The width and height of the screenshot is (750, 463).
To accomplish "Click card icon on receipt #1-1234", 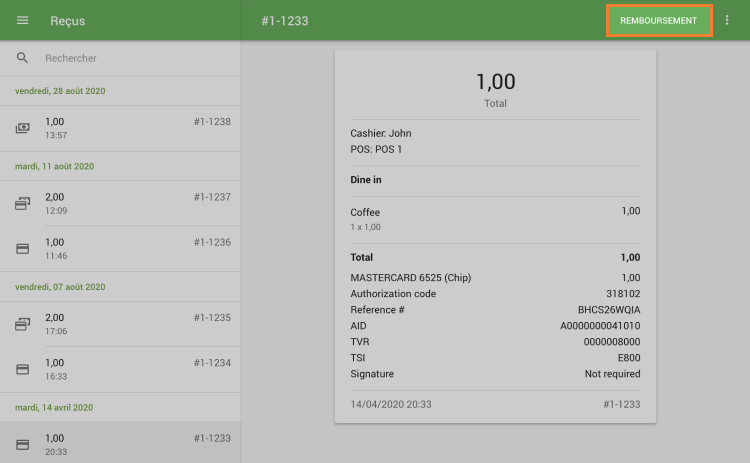I will pos(23,369).
